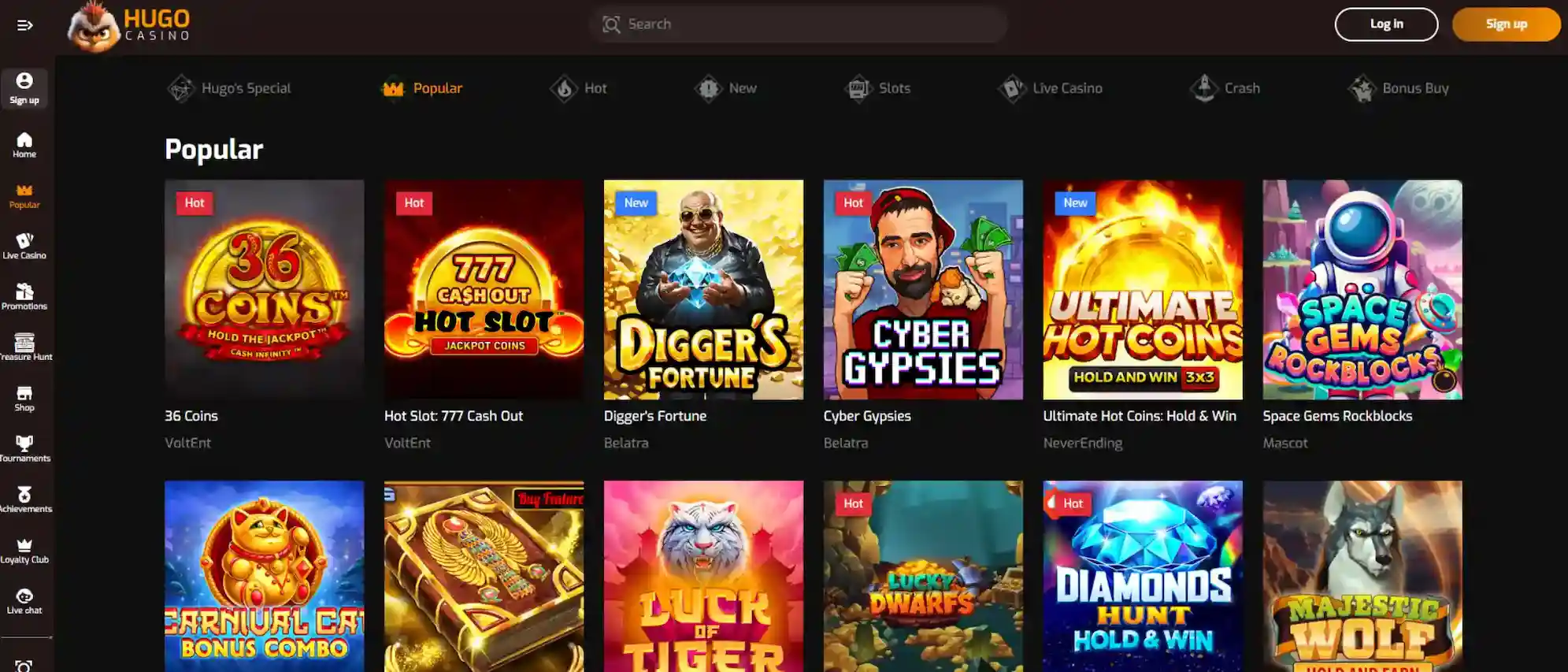Click the Hugo Casino logo
Screen dimensions: 1568x672
pos(129,26)
